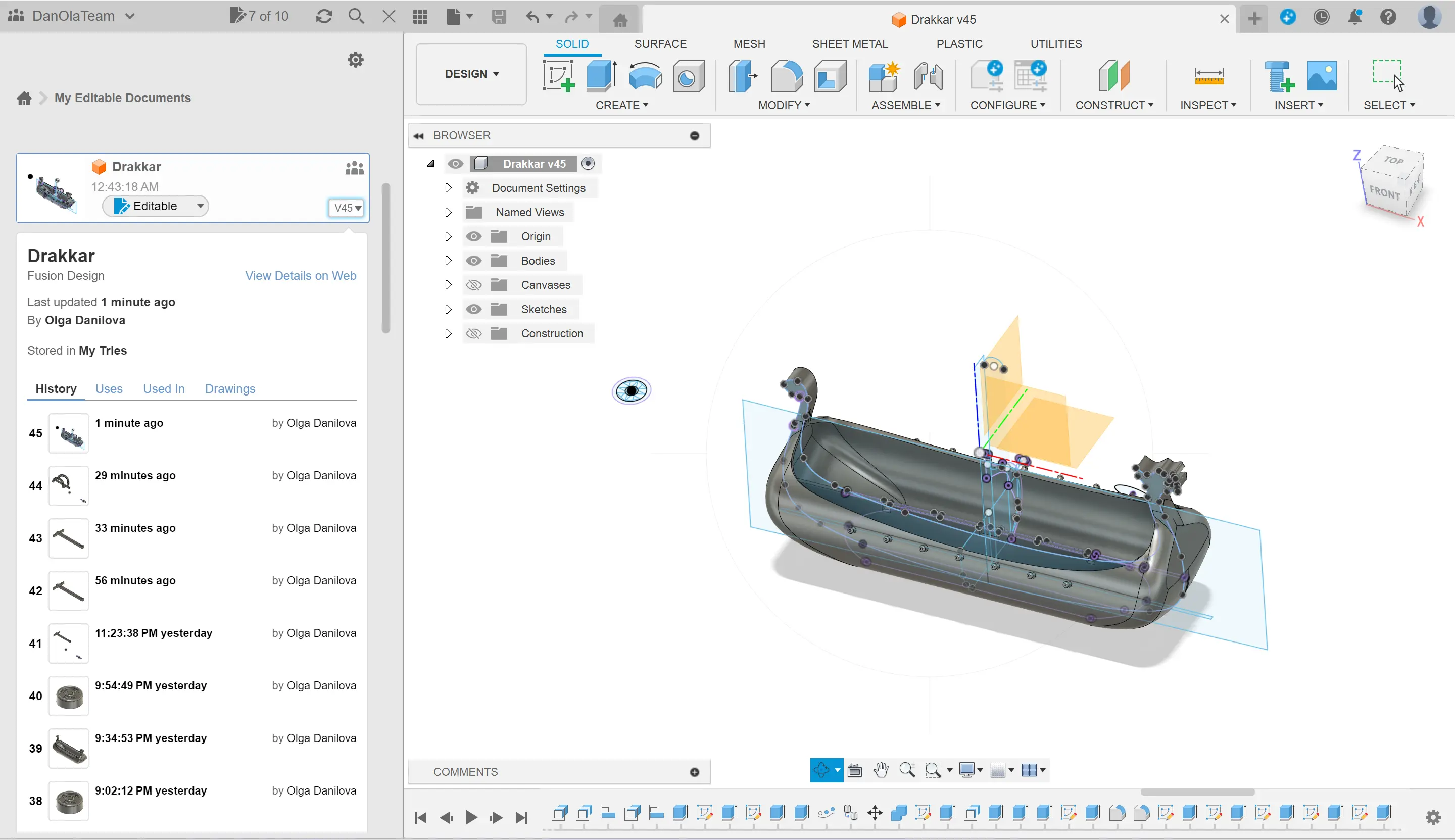Show the Canvases folder
The width and height of the screenshot is (1455, 840).
click(474, 285)
